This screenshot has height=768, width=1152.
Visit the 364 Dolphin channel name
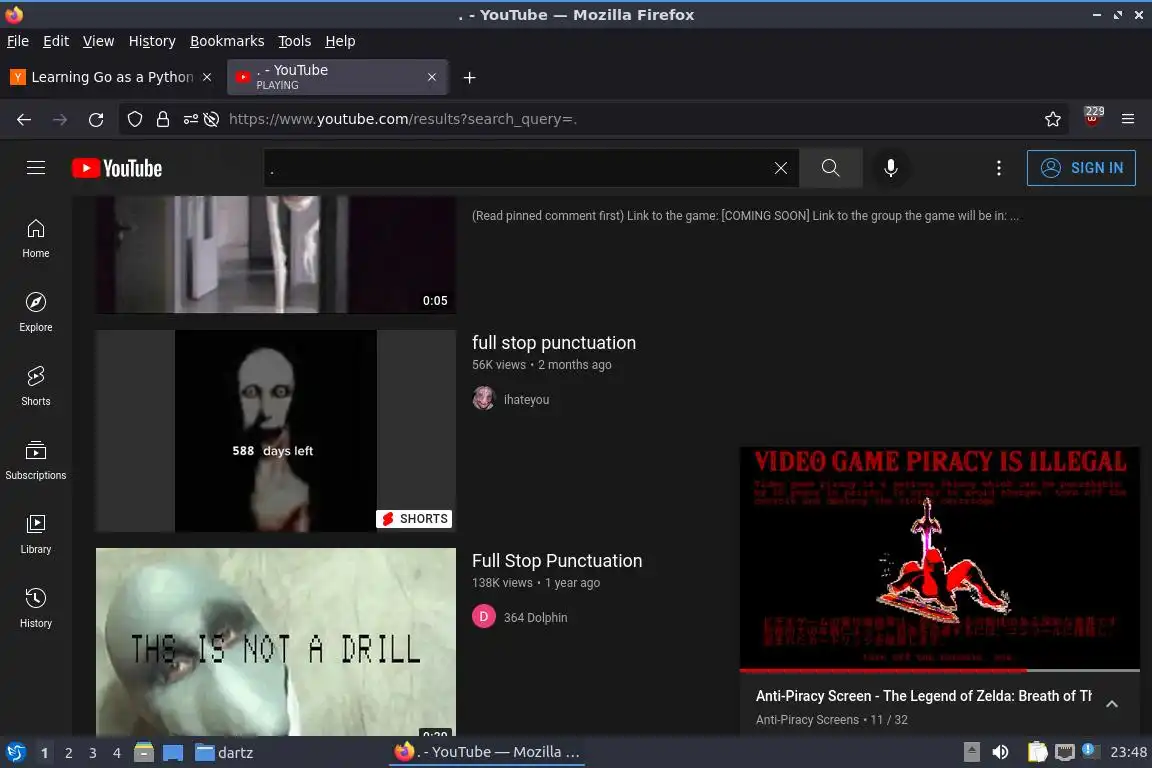[x=536, y=617]
